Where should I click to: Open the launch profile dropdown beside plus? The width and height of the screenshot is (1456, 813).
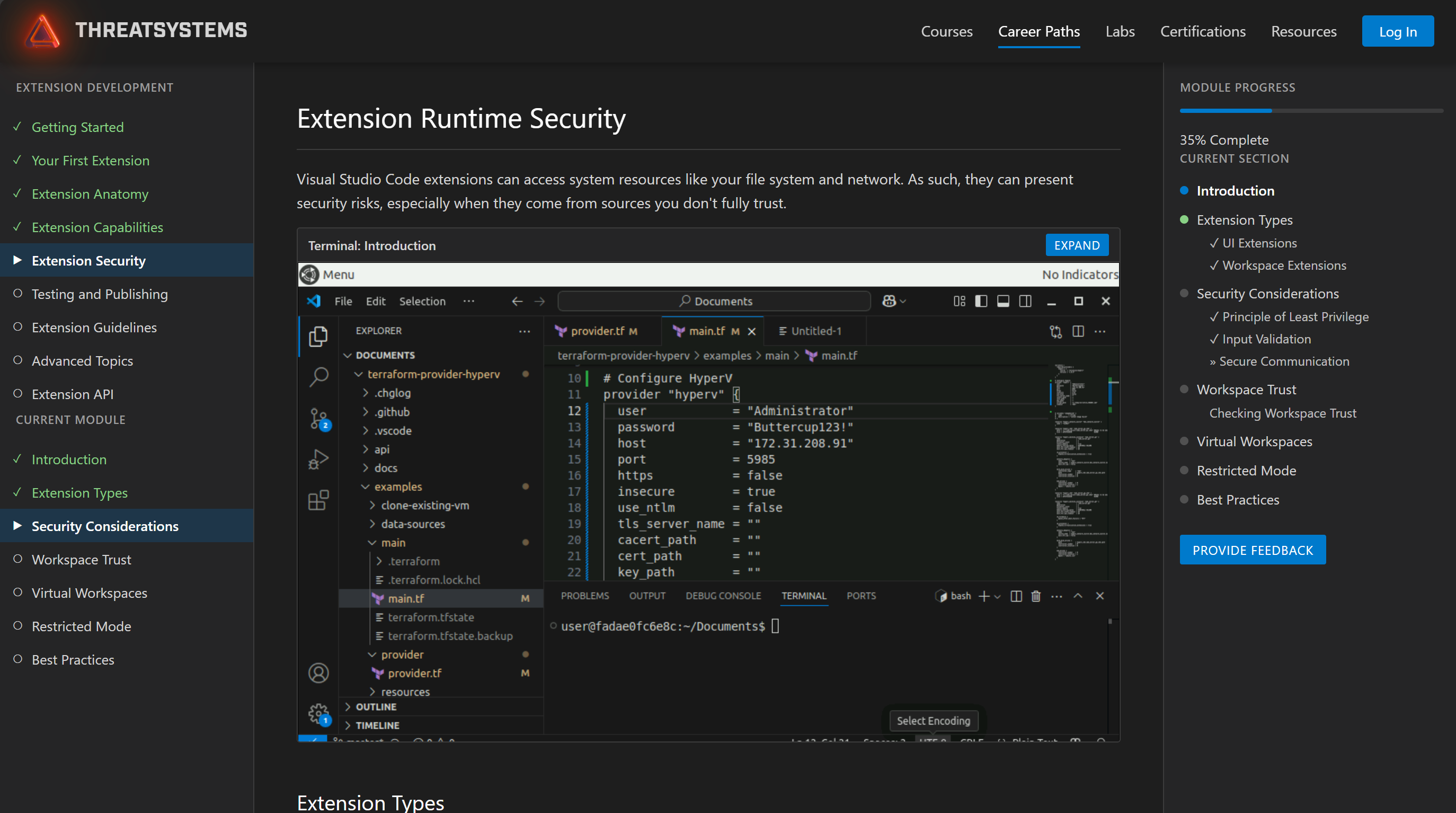(998, 596)
